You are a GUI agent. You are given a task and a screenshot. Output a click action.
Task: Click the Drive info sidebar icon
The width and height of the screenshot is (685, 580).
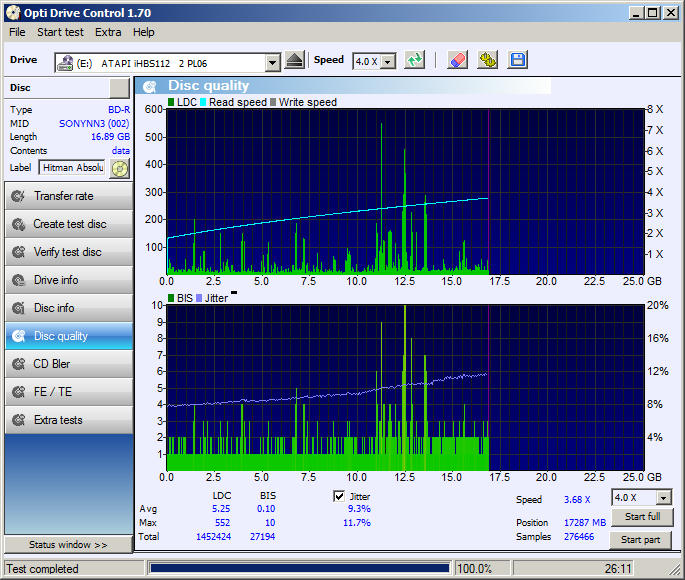pos(18,280)
